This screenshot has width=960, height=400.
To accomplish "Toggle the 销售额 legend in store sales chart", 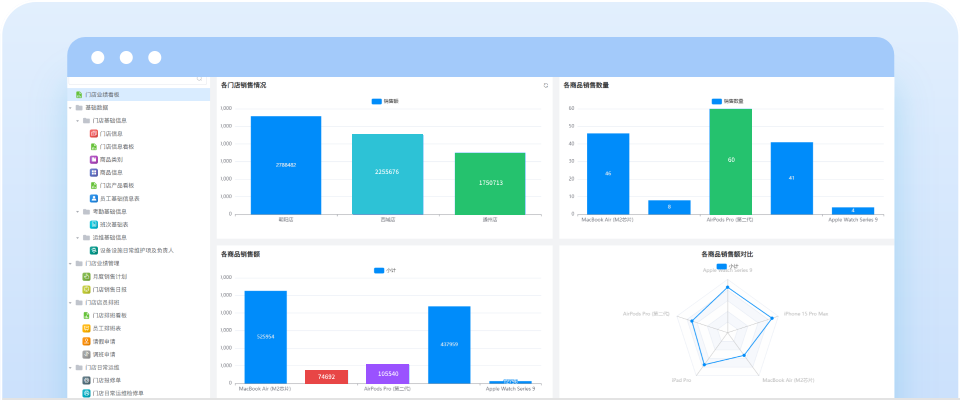I will [385, 101].
